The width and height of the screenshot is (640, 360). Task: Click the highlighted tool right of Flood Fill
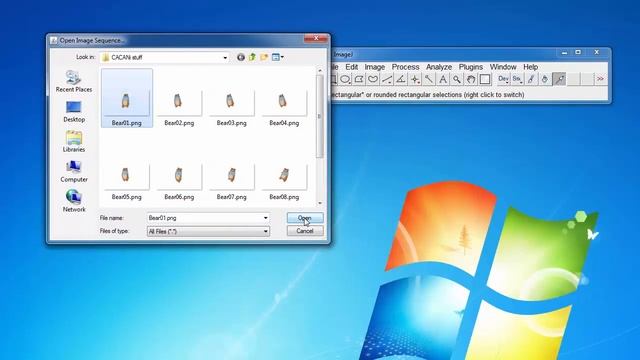click(x=559, y=79)
